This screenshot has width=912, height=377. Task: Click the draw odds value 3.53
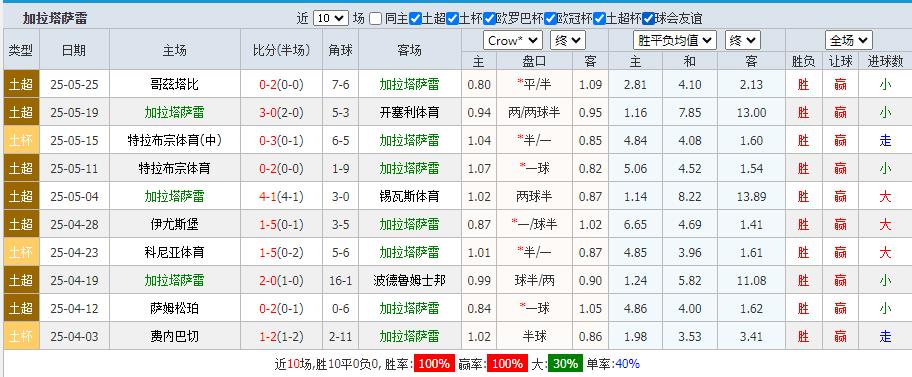tap(690, 336)
